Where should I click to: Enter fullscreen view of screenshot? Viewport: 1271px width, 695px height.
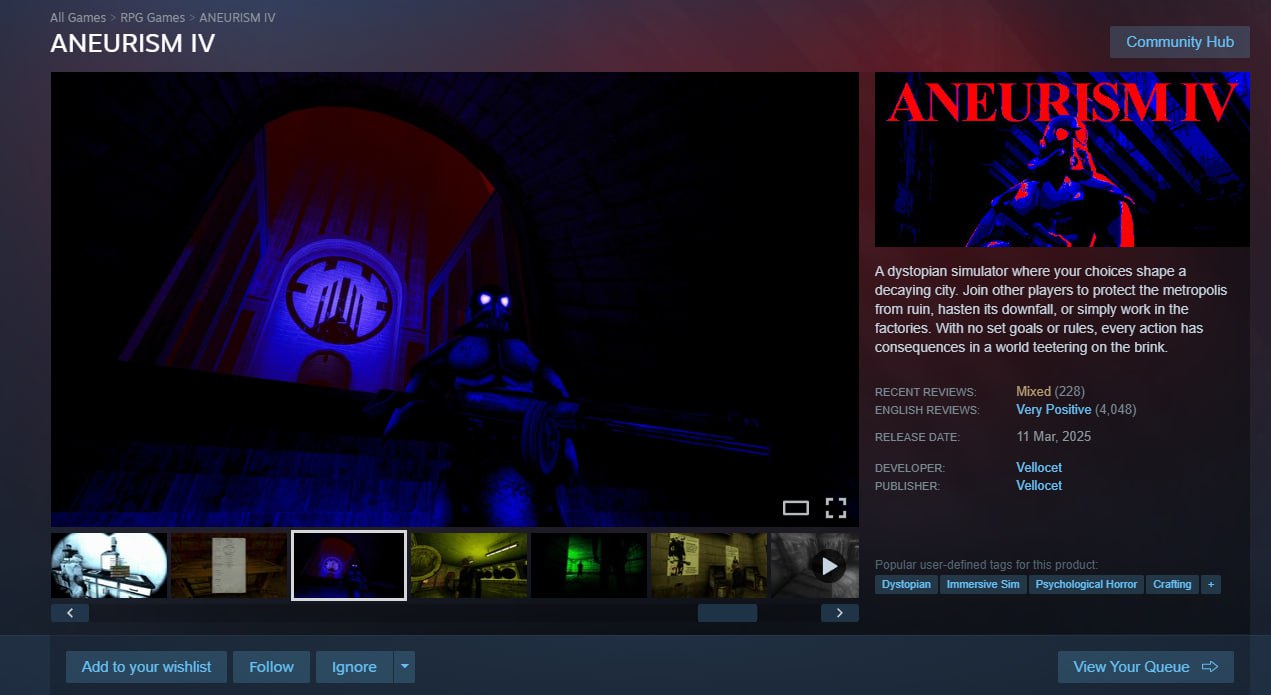(x=836, y=508)
